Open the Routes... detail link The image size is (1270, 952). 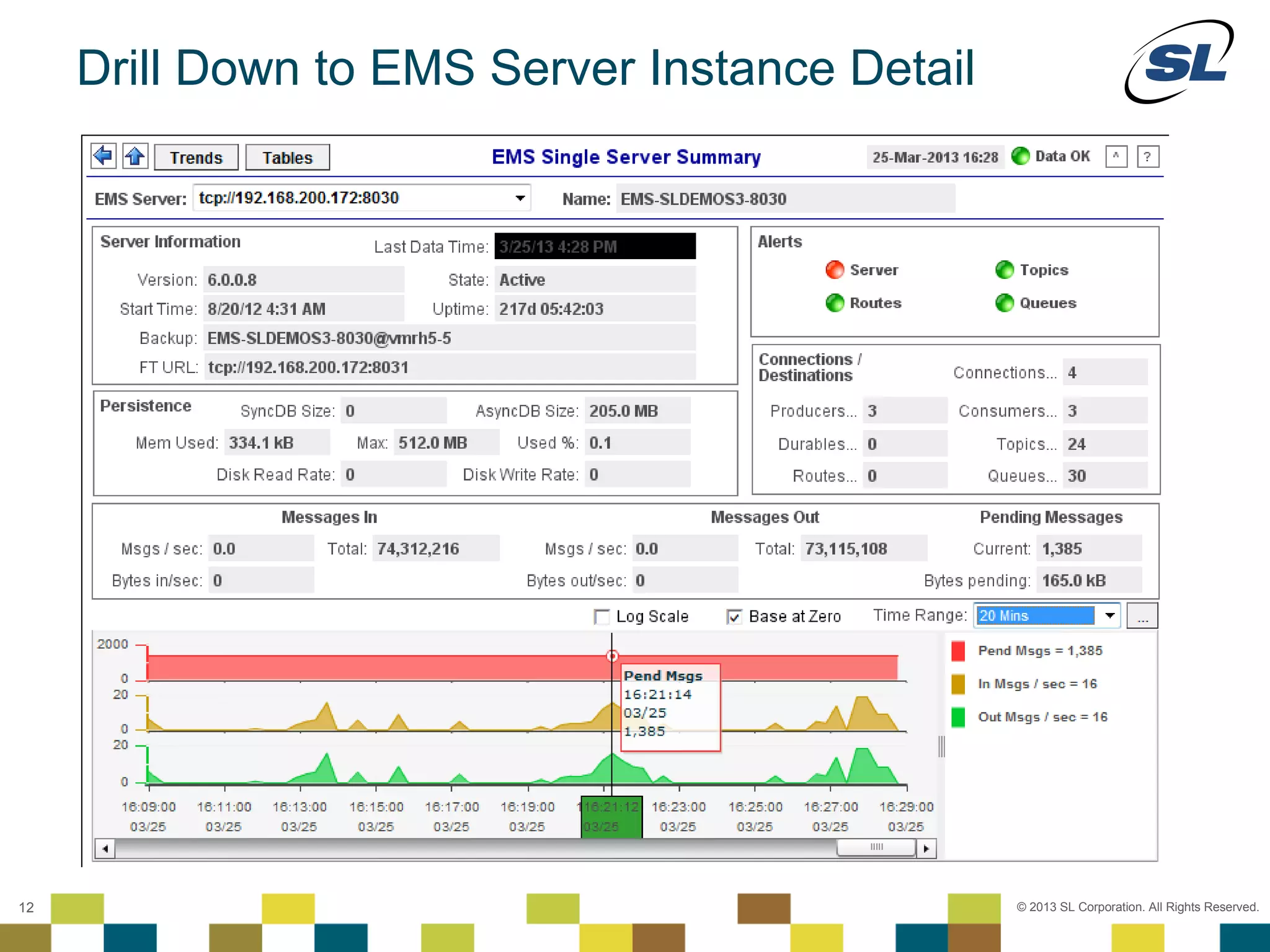(x=825, y=475)
